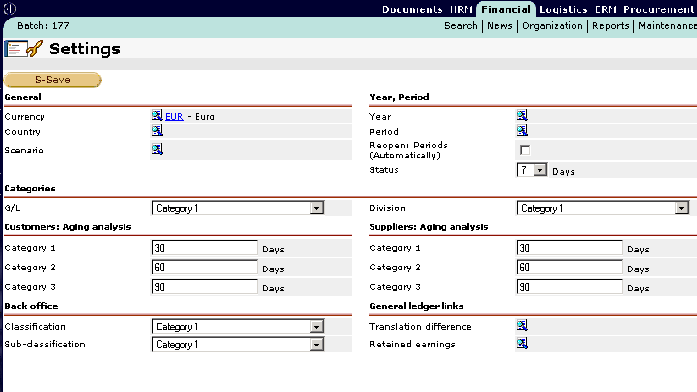
Task: Click the round logo icon in the title bar
Action: (10, 8)
